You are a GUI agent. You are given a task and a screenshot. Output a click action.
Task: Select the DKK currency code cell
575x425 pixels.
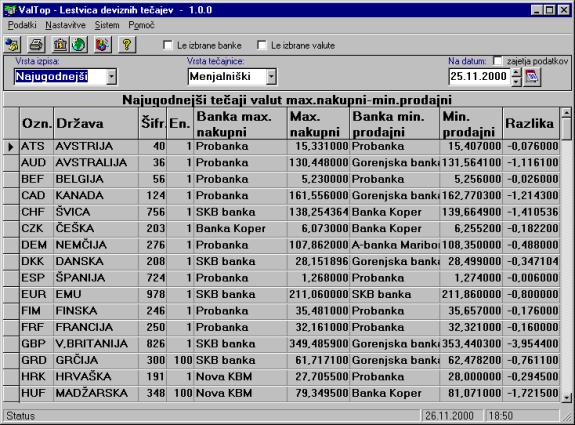click(x=37, y=261)
